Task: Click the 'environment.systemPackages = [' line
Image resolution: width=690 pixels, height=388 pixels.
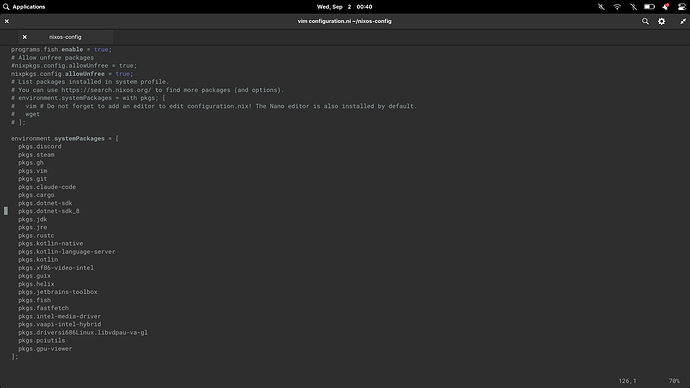Action: click(x=65, y=139)
